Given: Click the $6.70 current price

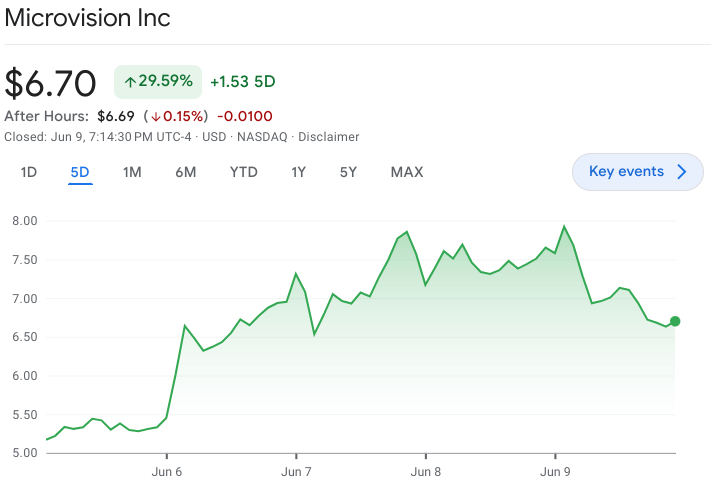Looking at the screenshot, I should [x=51, y=83].
